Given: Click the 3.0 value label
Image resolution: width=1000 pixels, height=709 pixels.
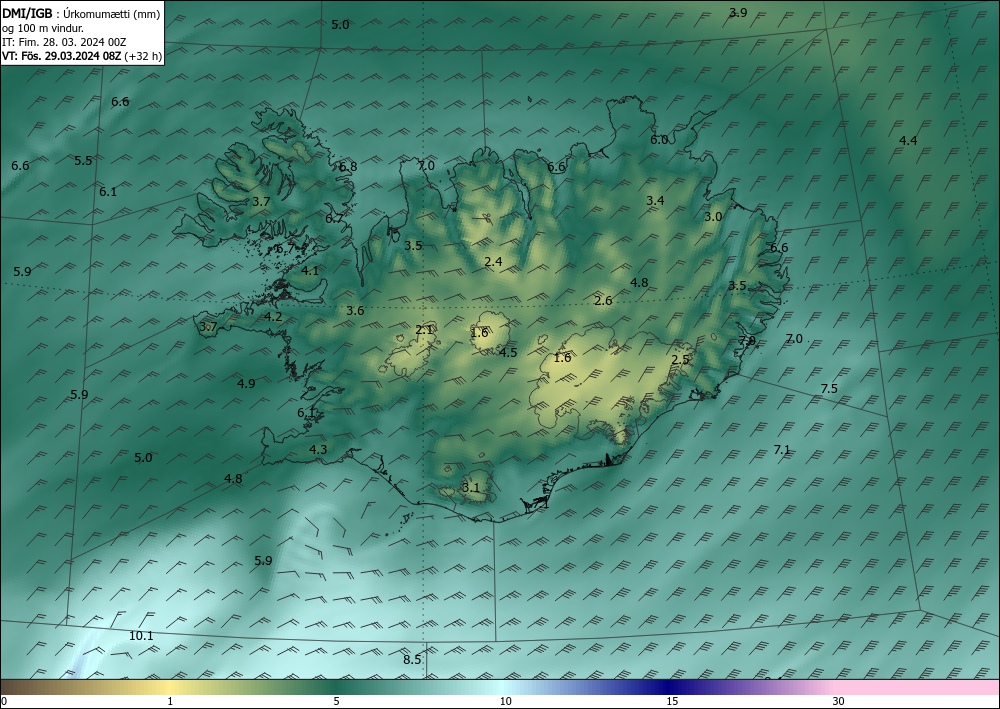Looking at the screenshot, I should [713, 217].
